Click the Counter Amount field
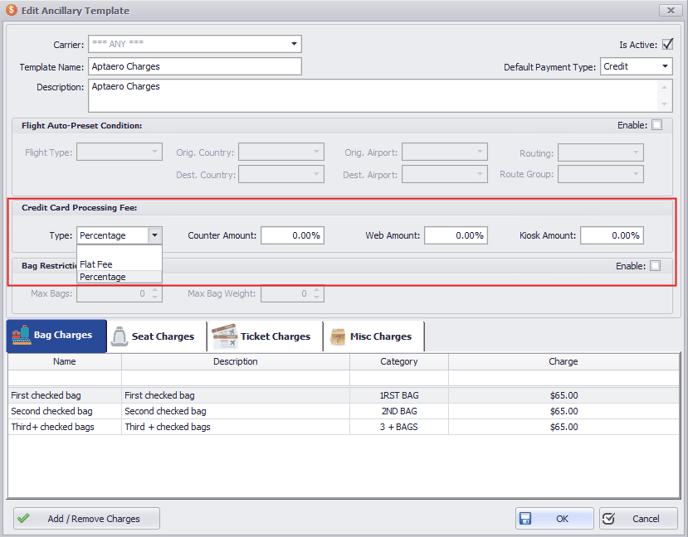This screenshot has height=537, width=688. 293,236
